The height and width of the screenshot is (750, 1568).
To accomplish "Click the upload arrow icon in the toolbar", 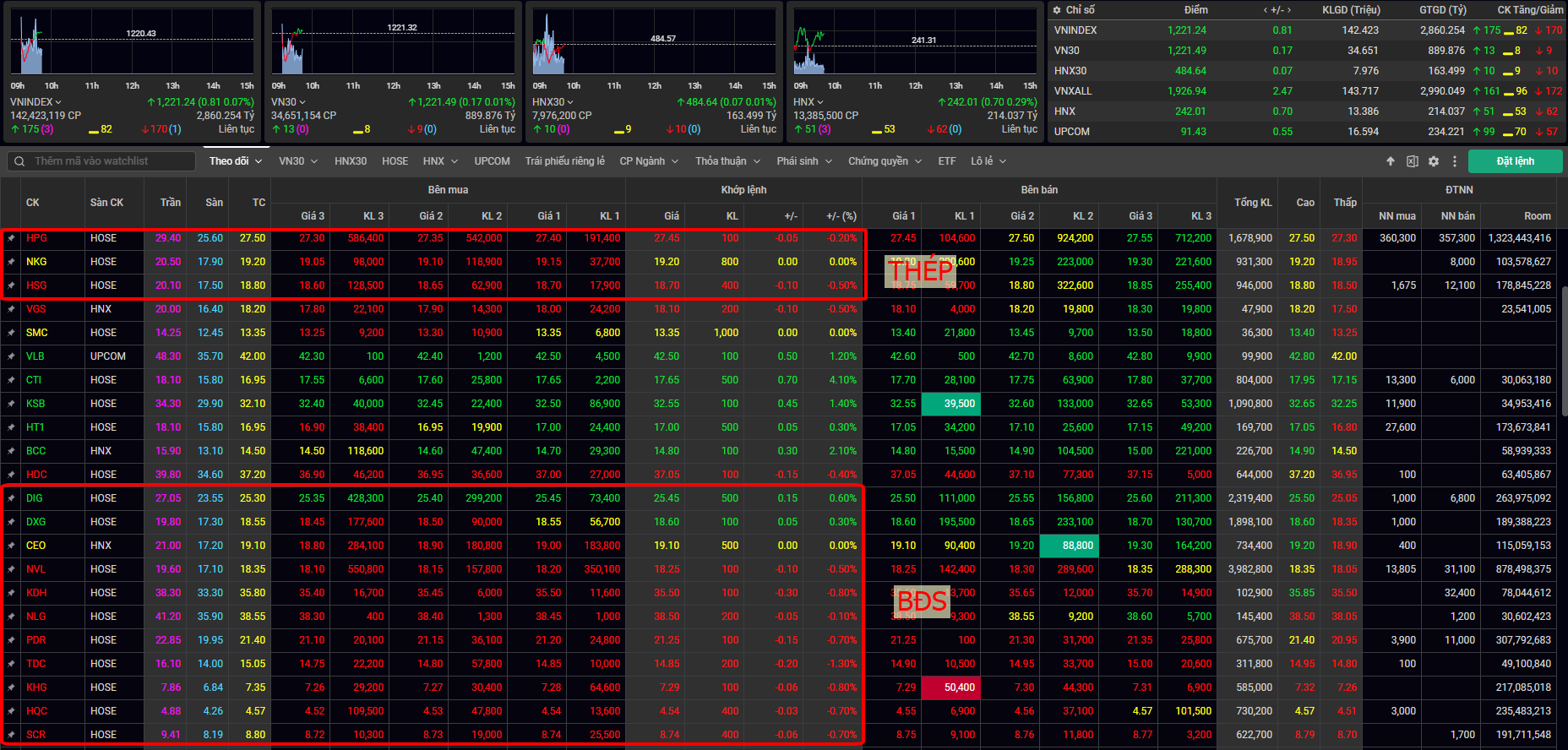I will (x=1391, y=161).
